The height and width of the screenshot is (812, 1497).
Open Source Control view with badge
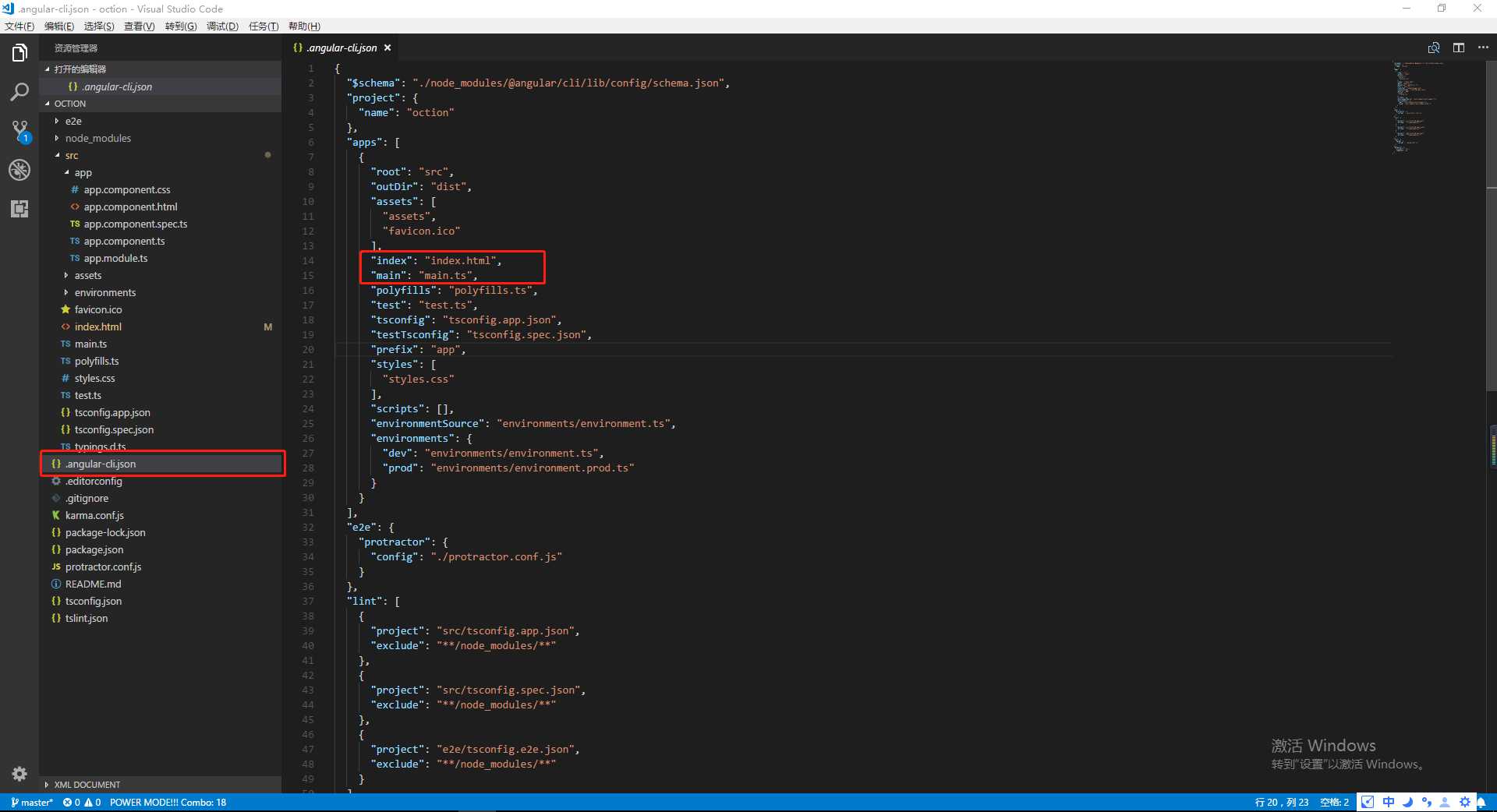[x=19, y=131]
